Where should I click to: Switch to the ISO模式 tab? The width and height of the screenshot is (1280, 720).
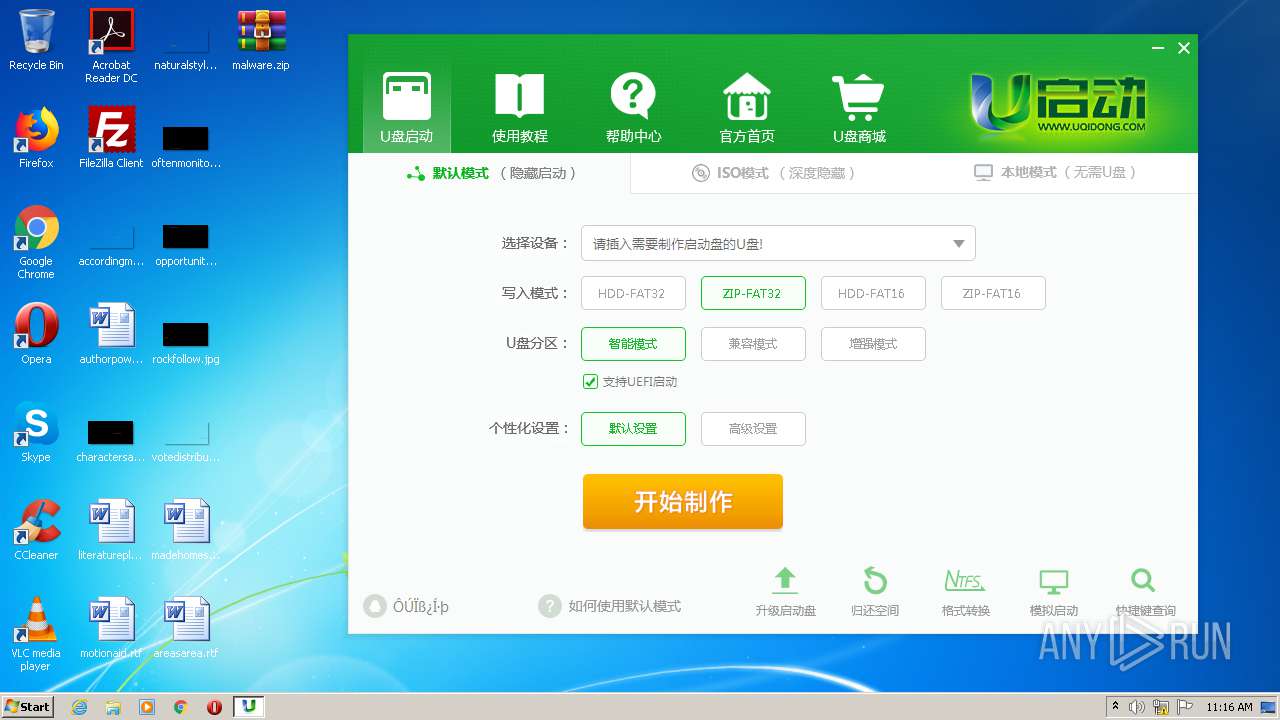tap(774, 173)
